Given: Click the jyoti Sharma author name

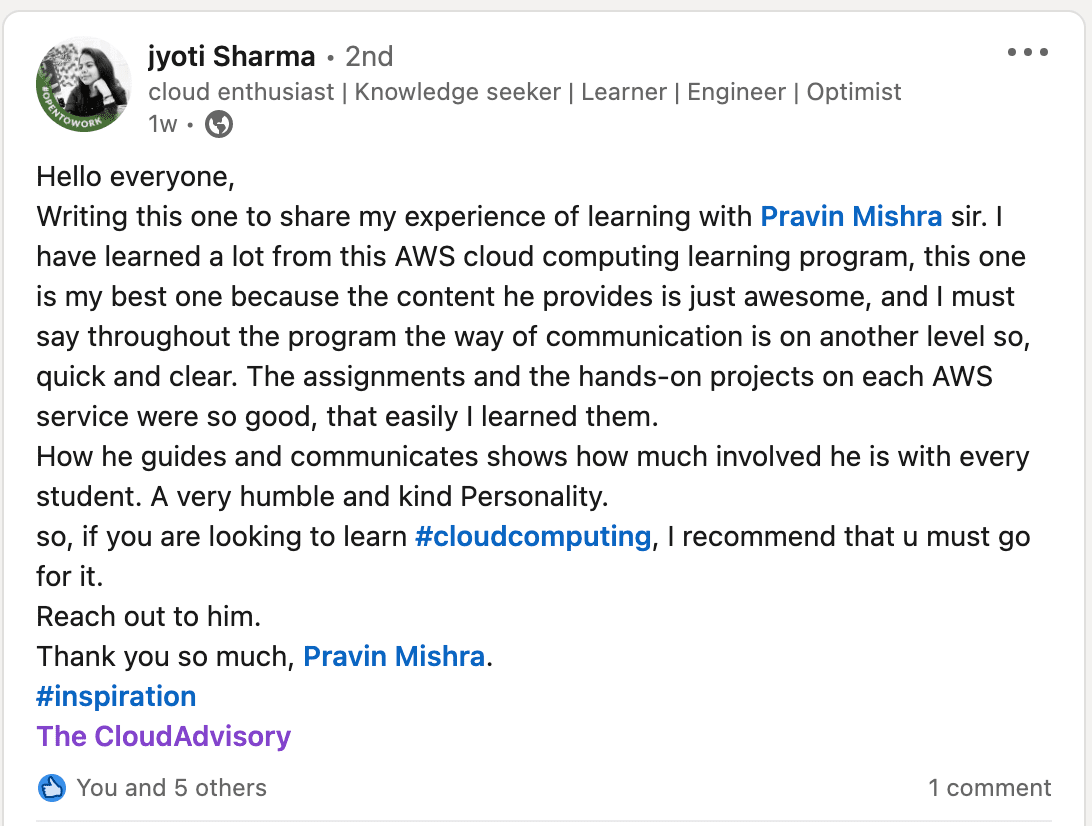Looking at the screenshot, I should 231,57.
